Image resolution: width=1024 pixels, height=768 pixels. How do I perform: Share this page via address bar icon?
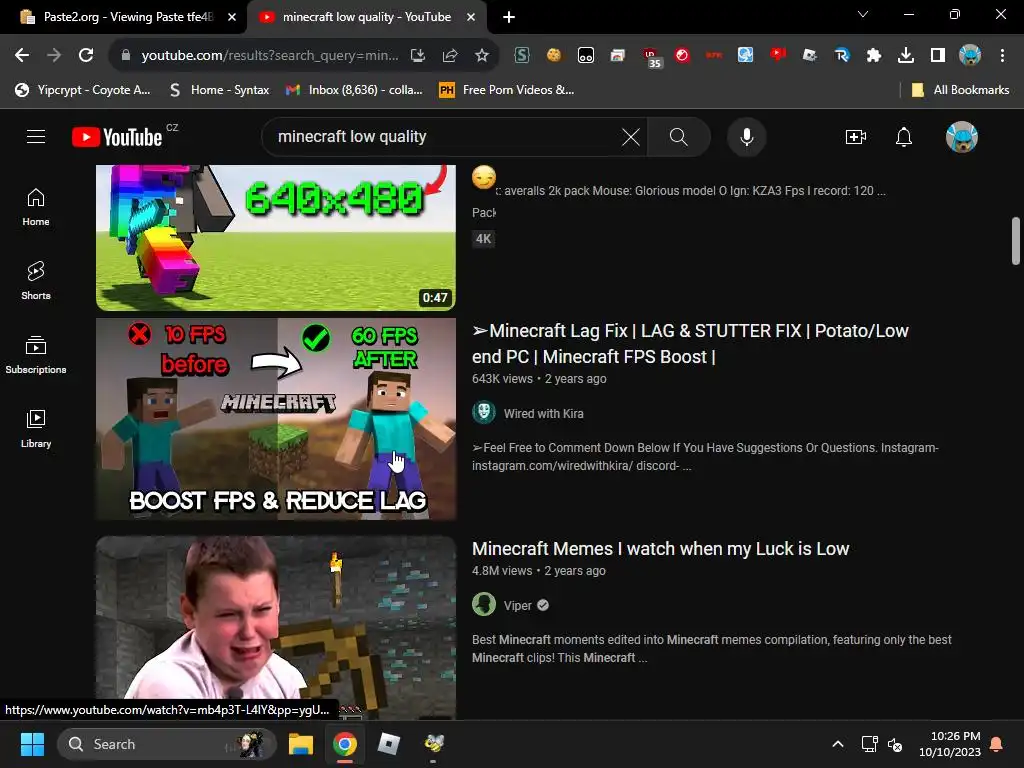(x=450, y=56)
